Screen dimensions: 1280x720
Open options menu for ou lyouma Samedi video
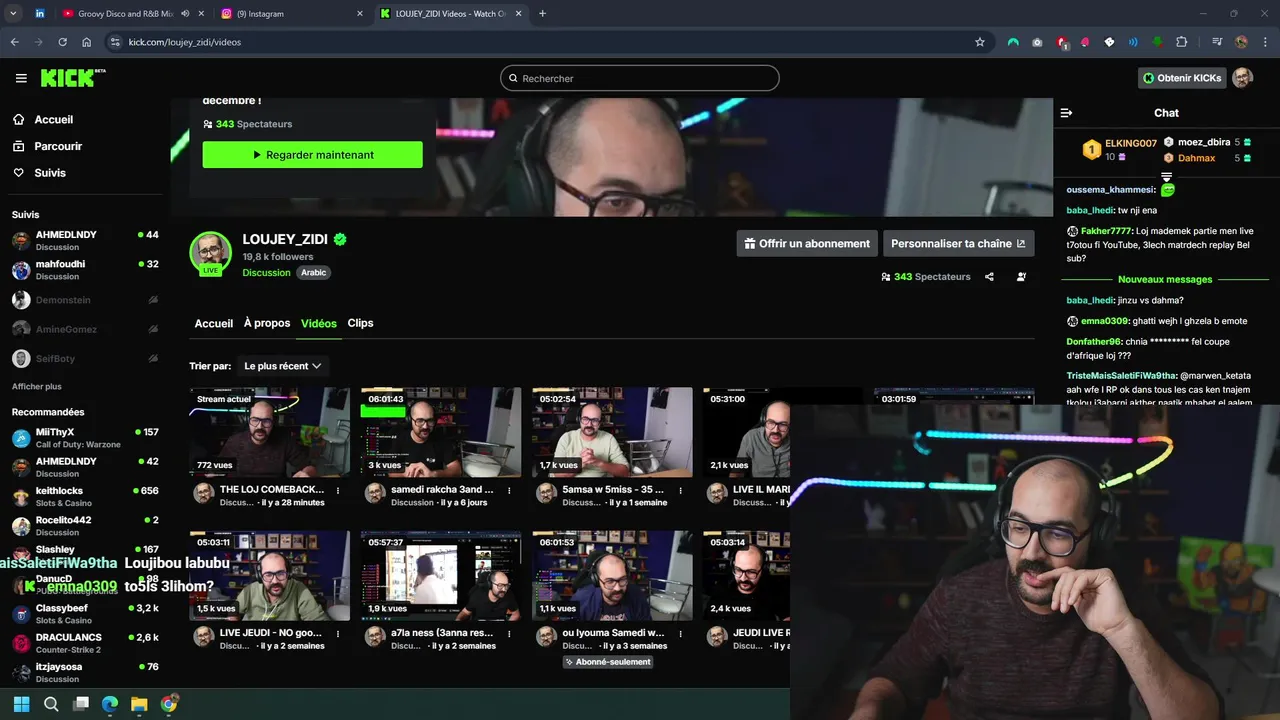(x=680, y=633)
